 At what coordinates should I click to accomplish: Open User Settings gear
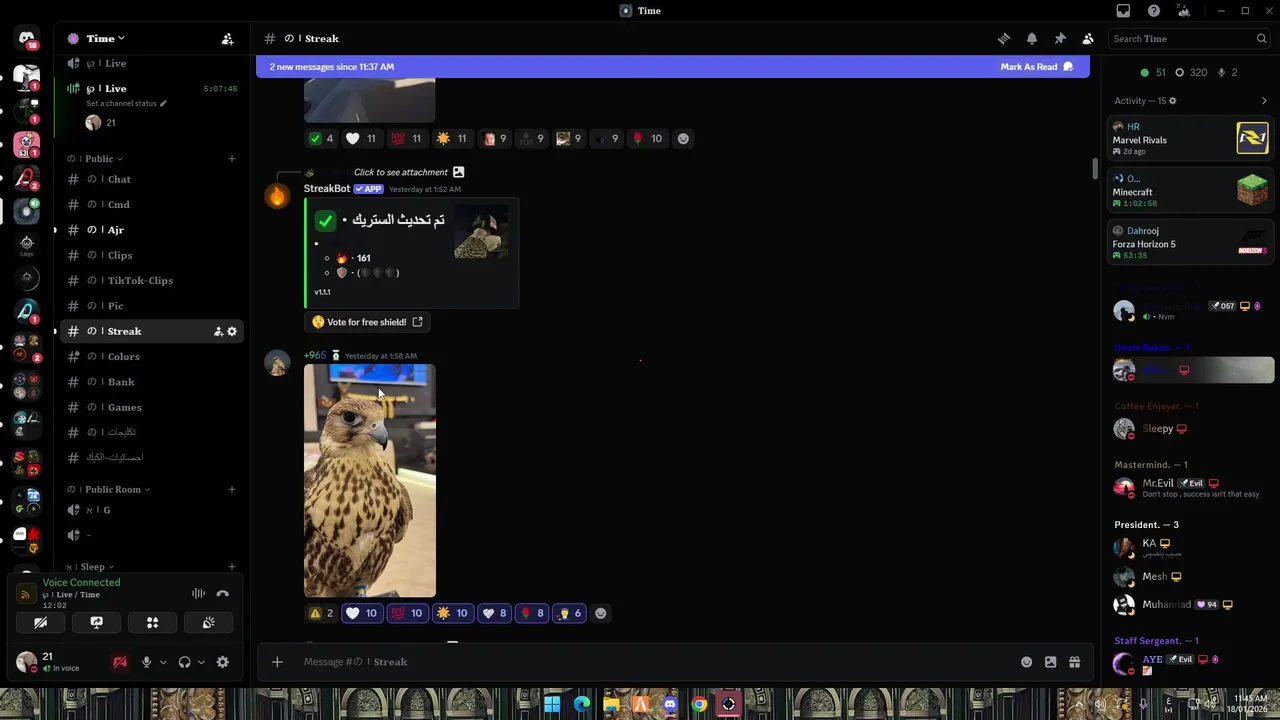(x=223, y=662)
